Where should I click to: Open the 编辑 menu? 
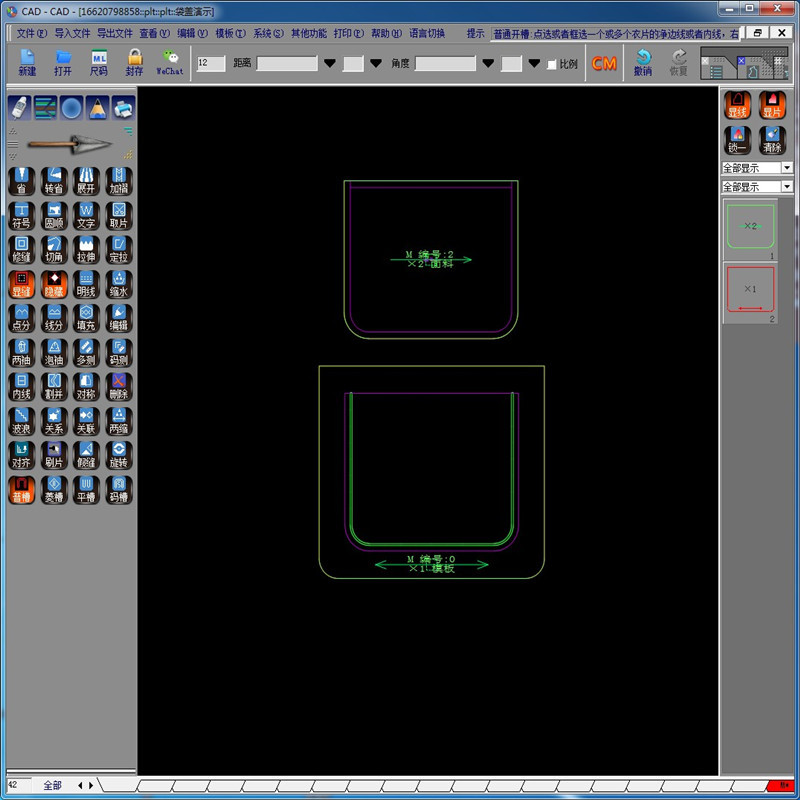click(x=192, y=33)
